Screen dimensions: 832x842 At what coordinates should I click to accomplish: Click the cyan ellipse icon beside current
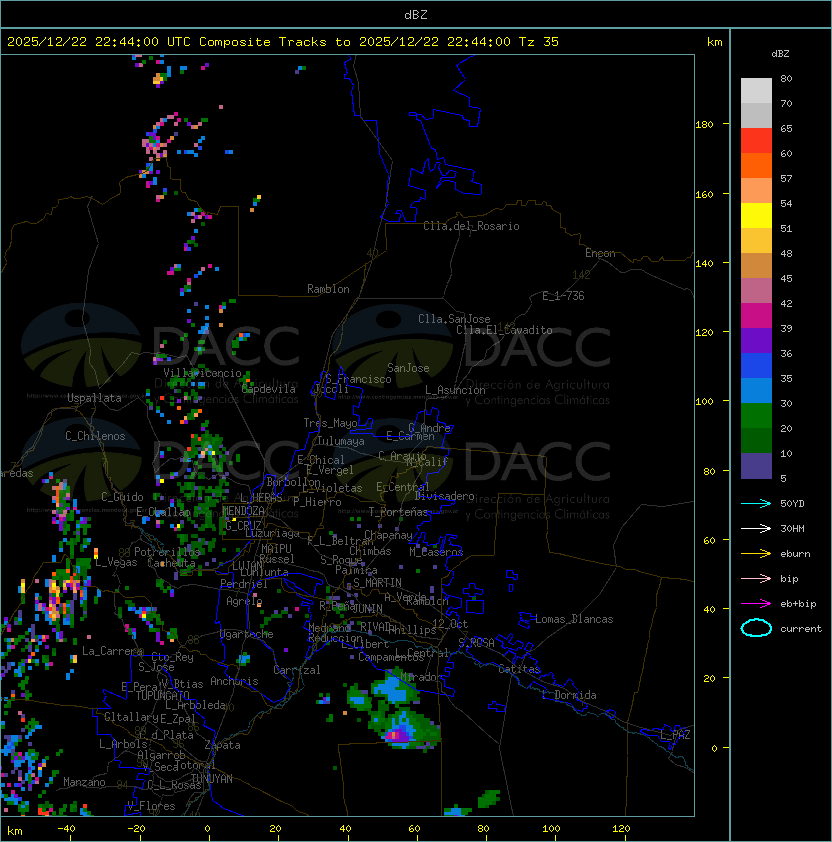pos(756,628)
